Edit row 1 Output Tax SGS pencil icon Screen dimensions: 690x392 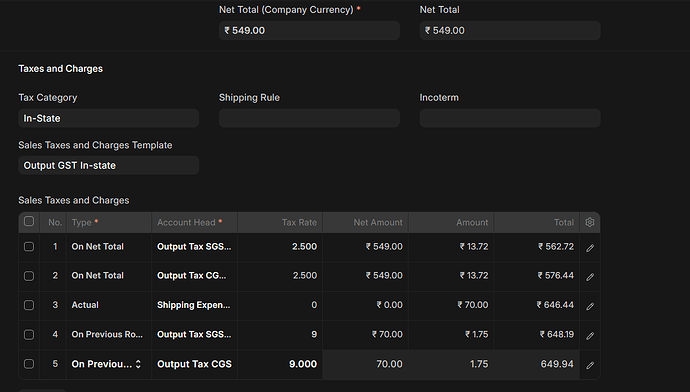point(590,248)
